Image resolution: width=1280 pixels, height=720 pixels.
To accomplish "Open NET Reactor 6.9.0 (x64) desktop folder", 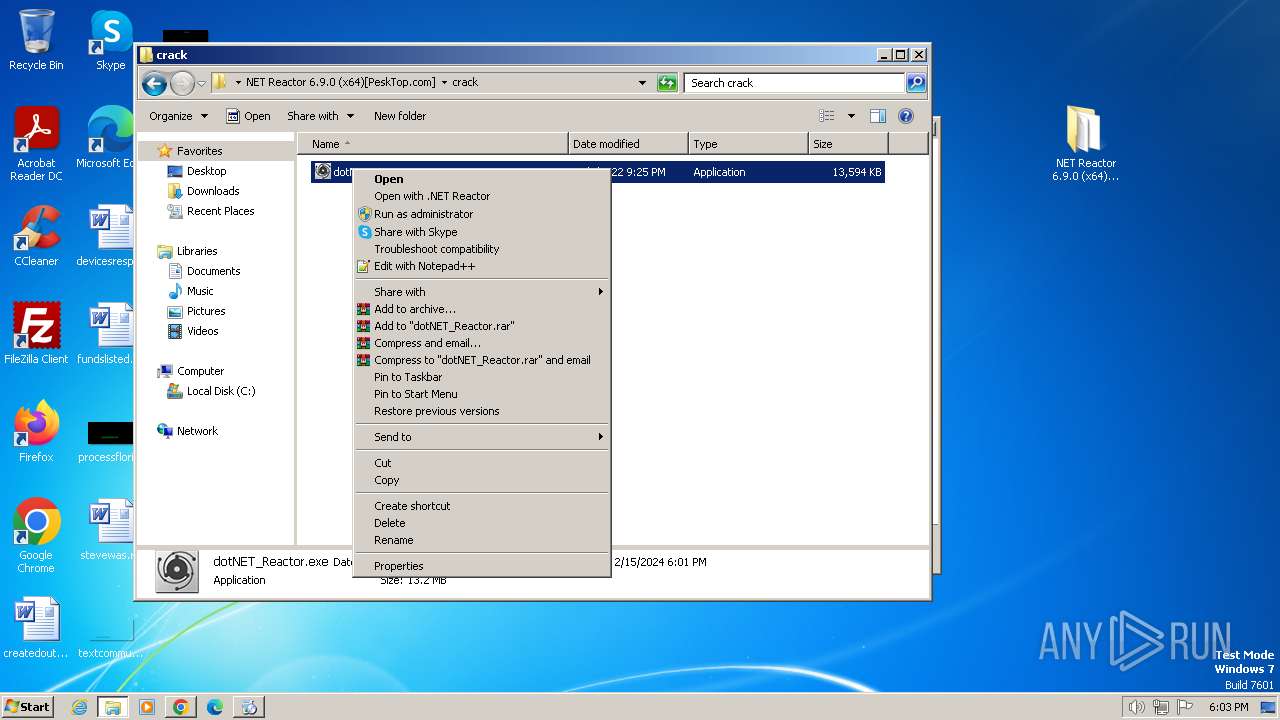I will click(x=1085, y=144).
